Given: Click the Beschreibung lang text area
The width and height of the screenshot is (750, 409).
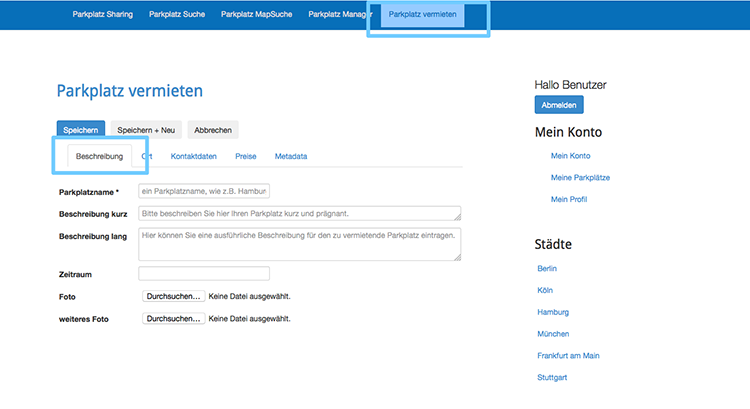Looking at the screenshot, I should pos(299,243).
